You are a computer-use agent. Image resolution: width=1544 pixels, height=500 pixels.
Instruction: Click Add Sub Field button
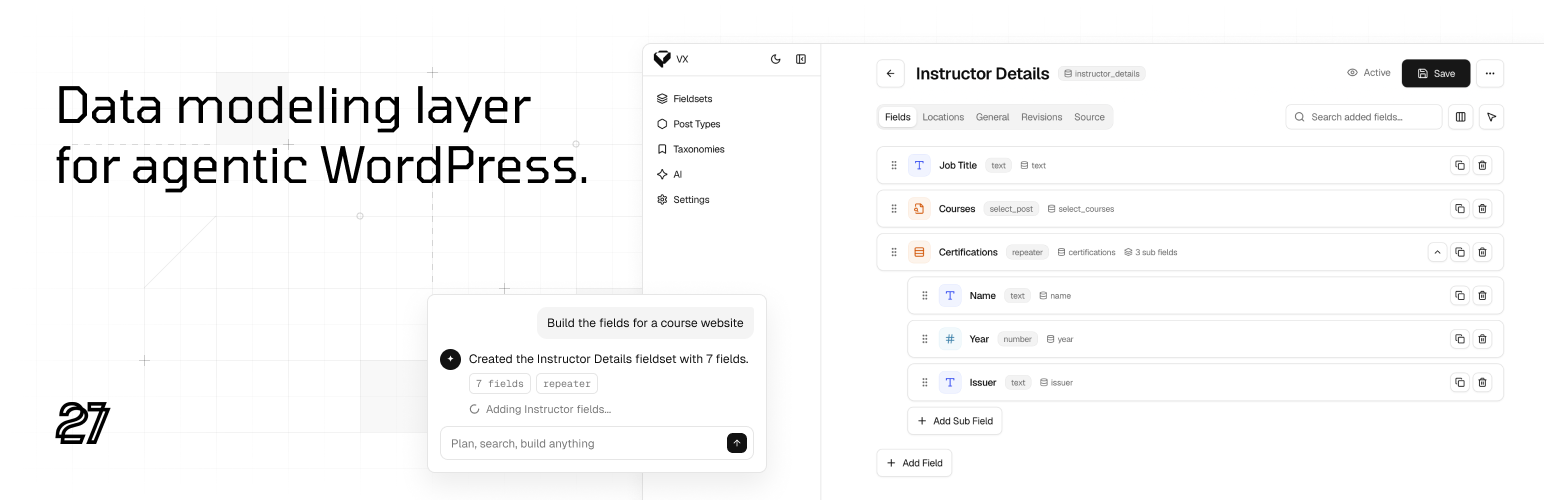point(954,421)
